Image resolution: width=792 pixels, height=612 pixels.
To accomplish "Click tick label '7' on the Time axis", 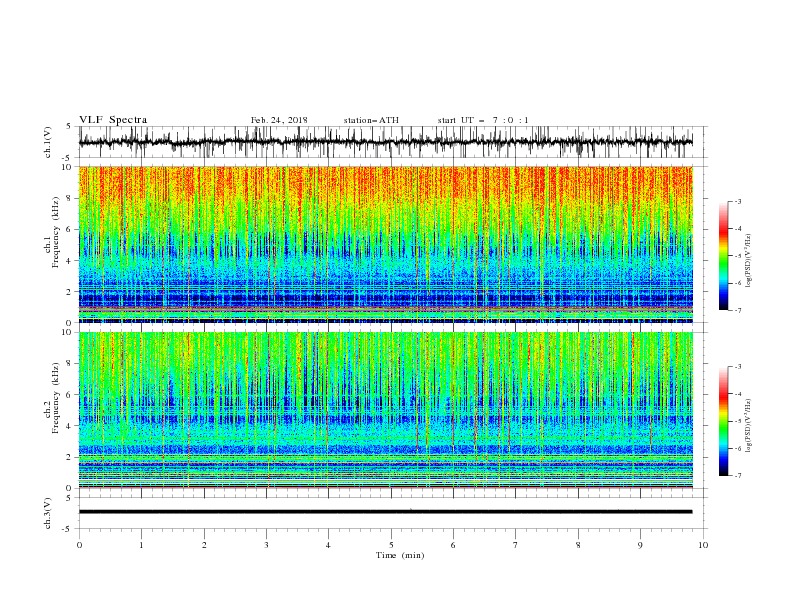I will tap(516, 545).
